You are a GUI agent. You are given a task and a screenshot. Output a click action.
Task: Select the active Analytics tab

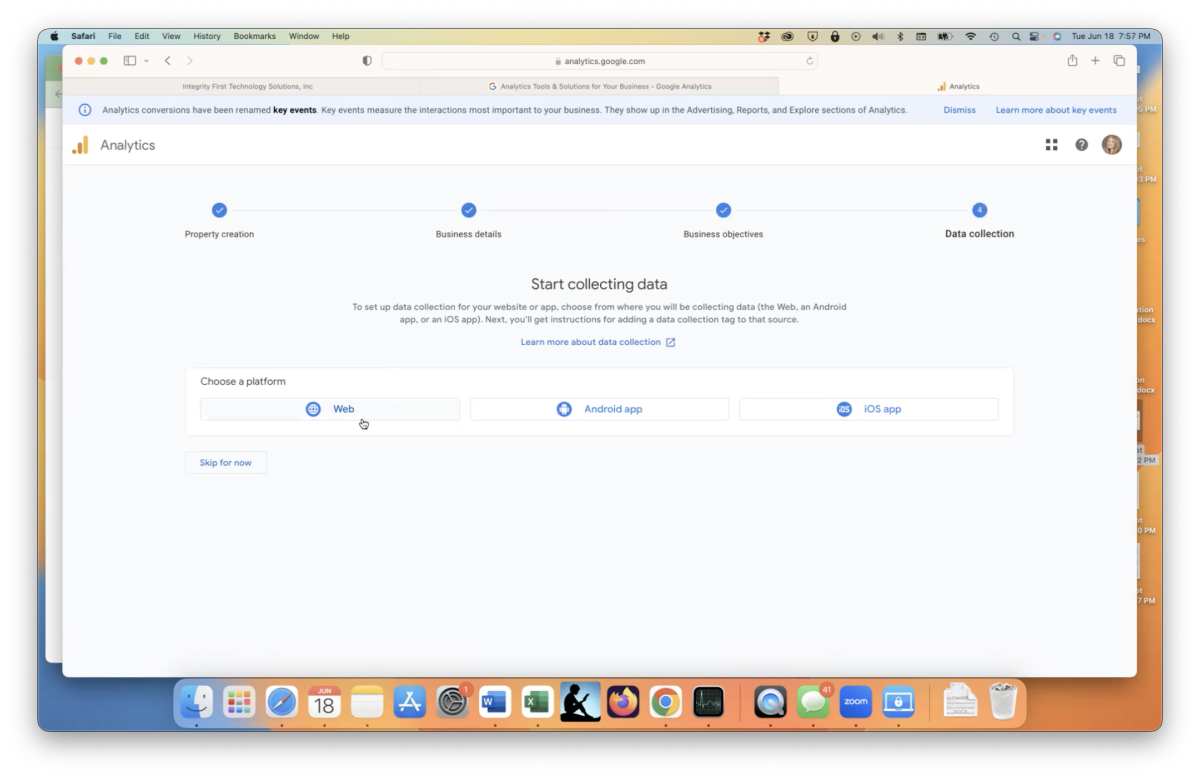point(957,87)
